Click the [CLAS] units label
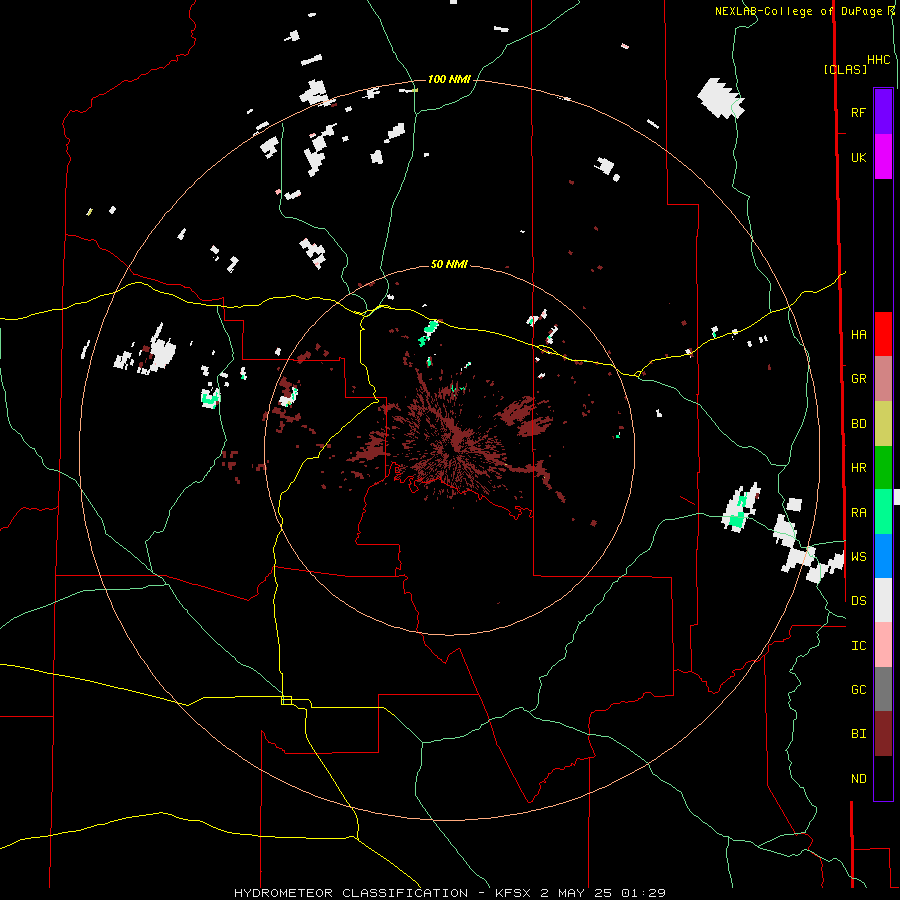 845,69
